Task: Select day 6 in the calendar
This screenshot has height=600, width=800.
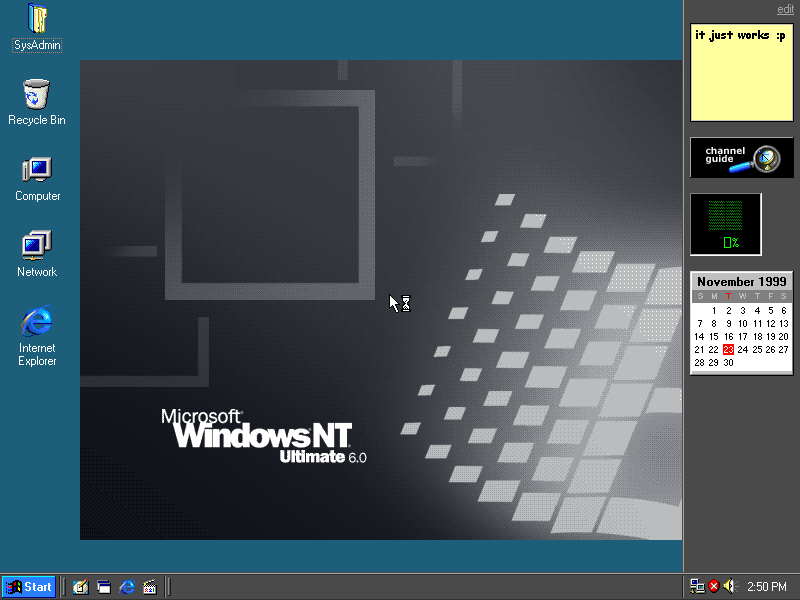Action: point(784,310)
